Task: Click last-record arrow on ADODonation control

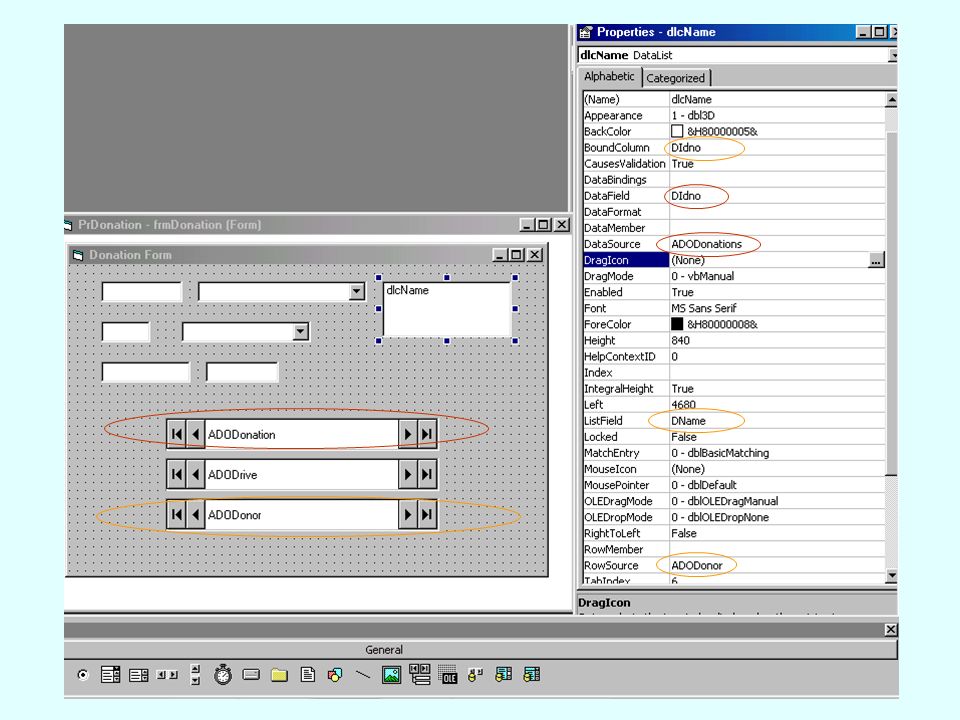Action: coord(427,434)
